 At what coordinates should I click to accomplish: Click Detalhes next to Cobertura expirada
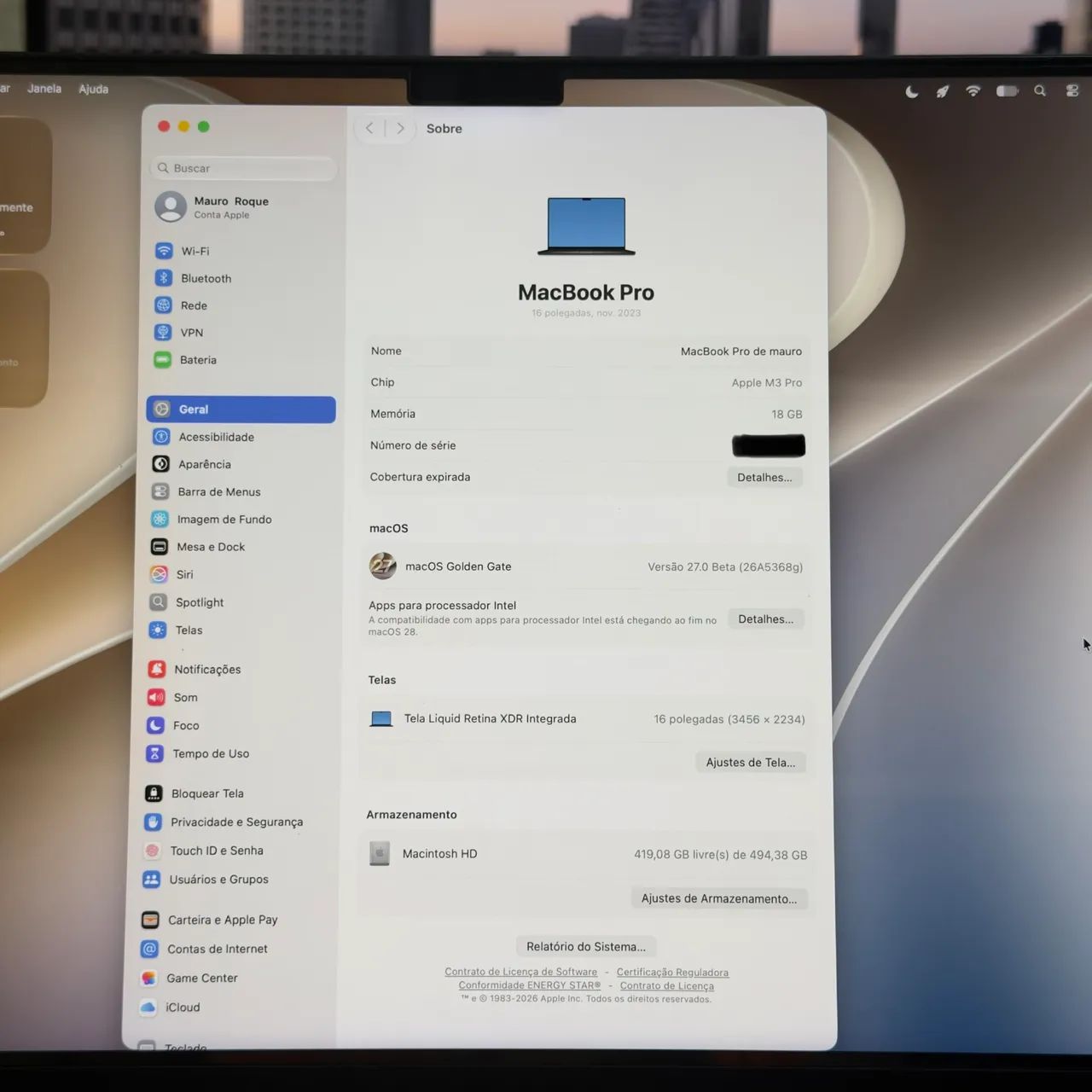764,477
